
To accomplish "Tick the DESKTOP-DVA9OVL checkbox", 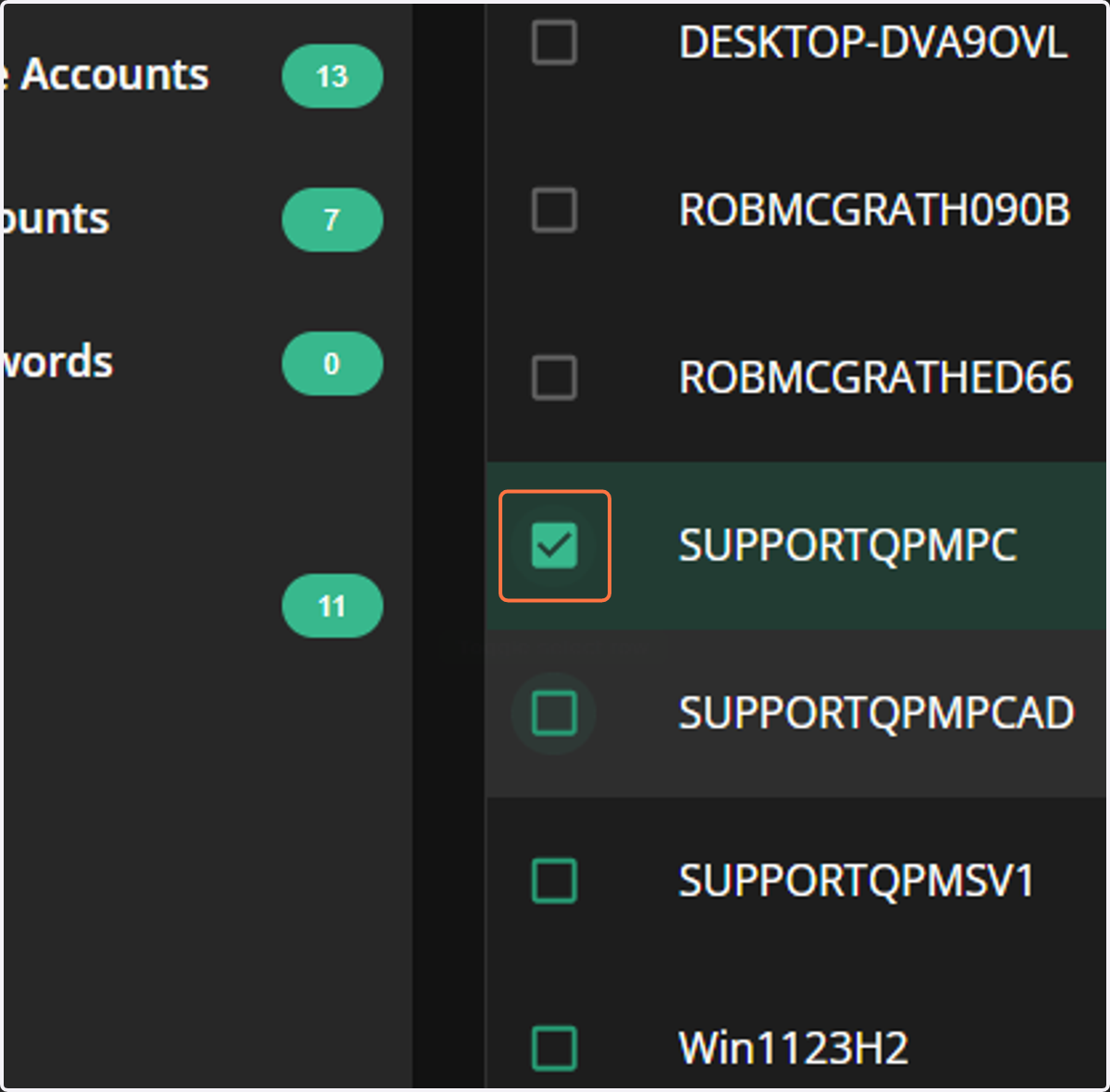I will 554,43.
